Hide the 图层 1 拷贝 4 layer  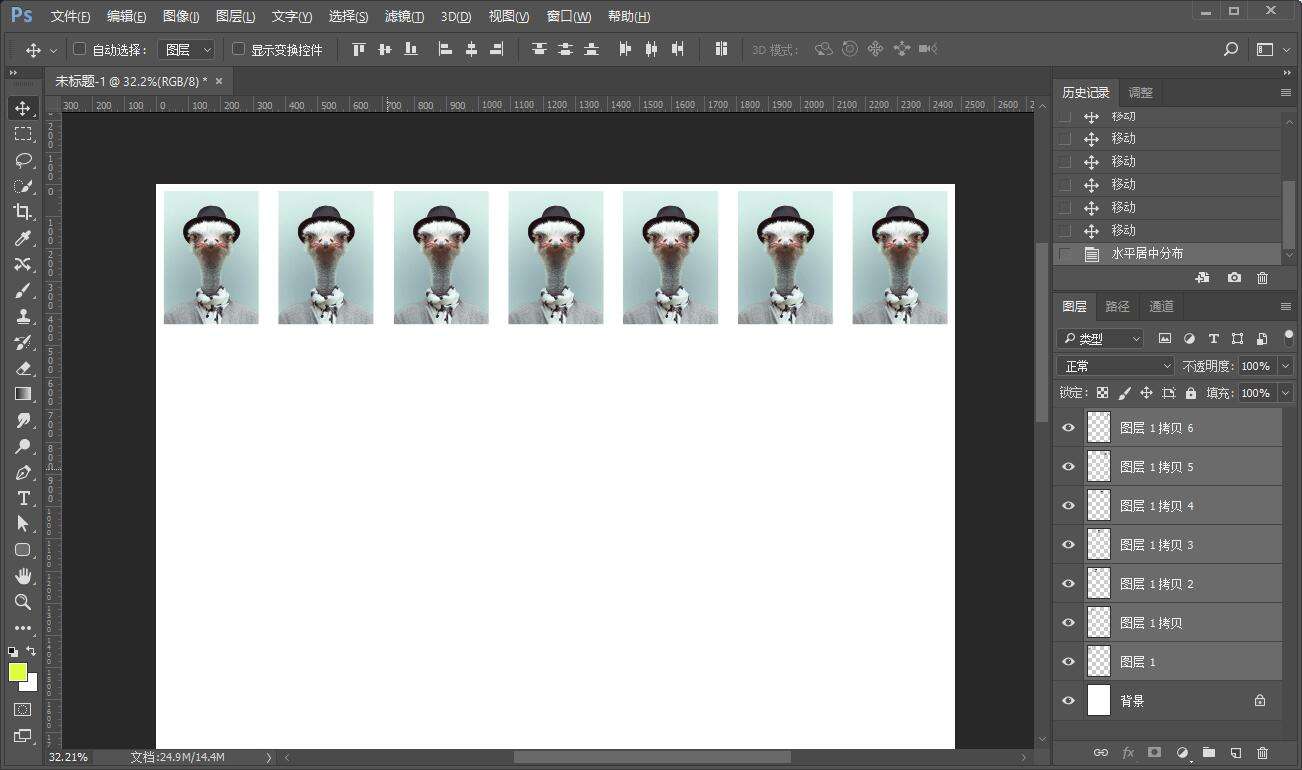1068,506
